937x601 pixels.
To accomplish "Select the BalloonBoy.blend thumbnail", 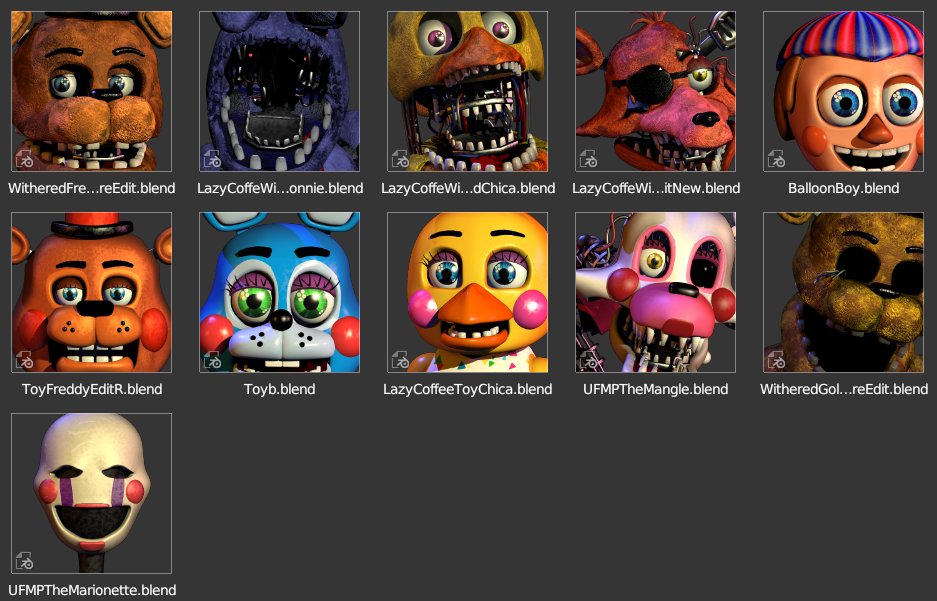I will tap(843, 91).
